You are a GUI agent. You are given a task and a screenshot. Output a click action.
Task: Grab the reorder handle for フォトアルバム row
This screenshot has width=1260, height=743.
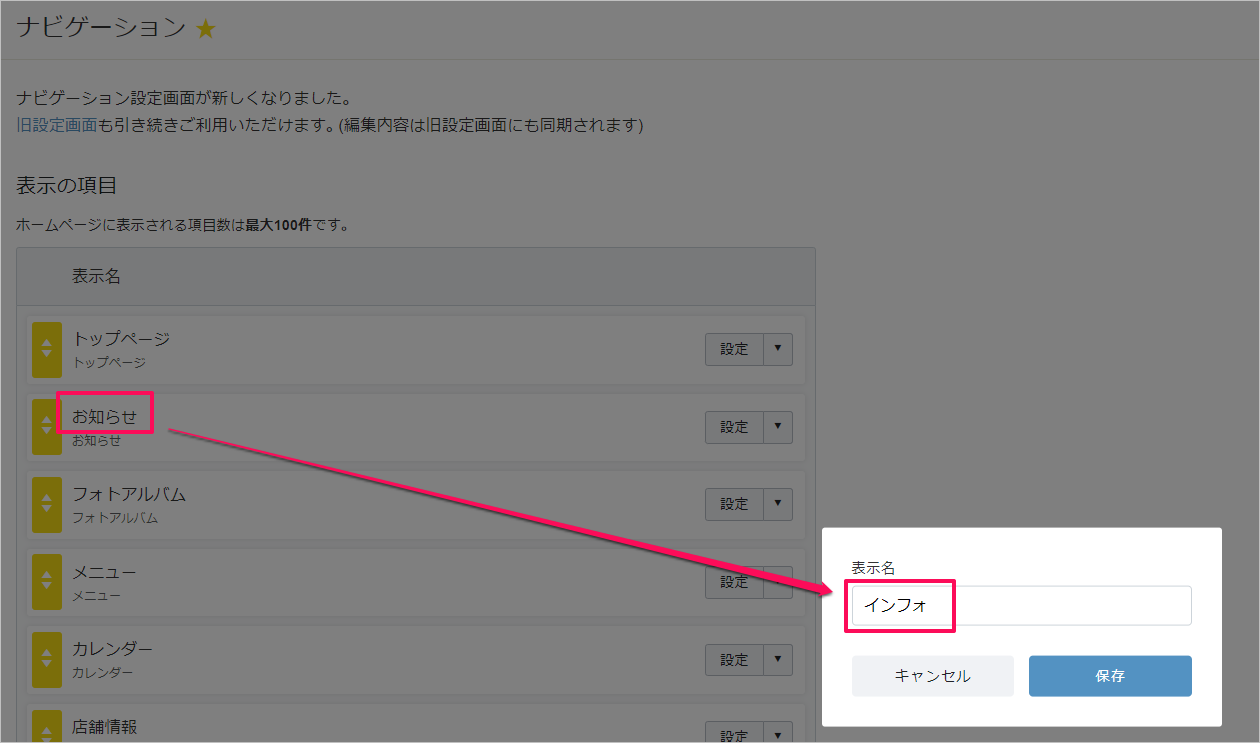(x=47, y=504)
